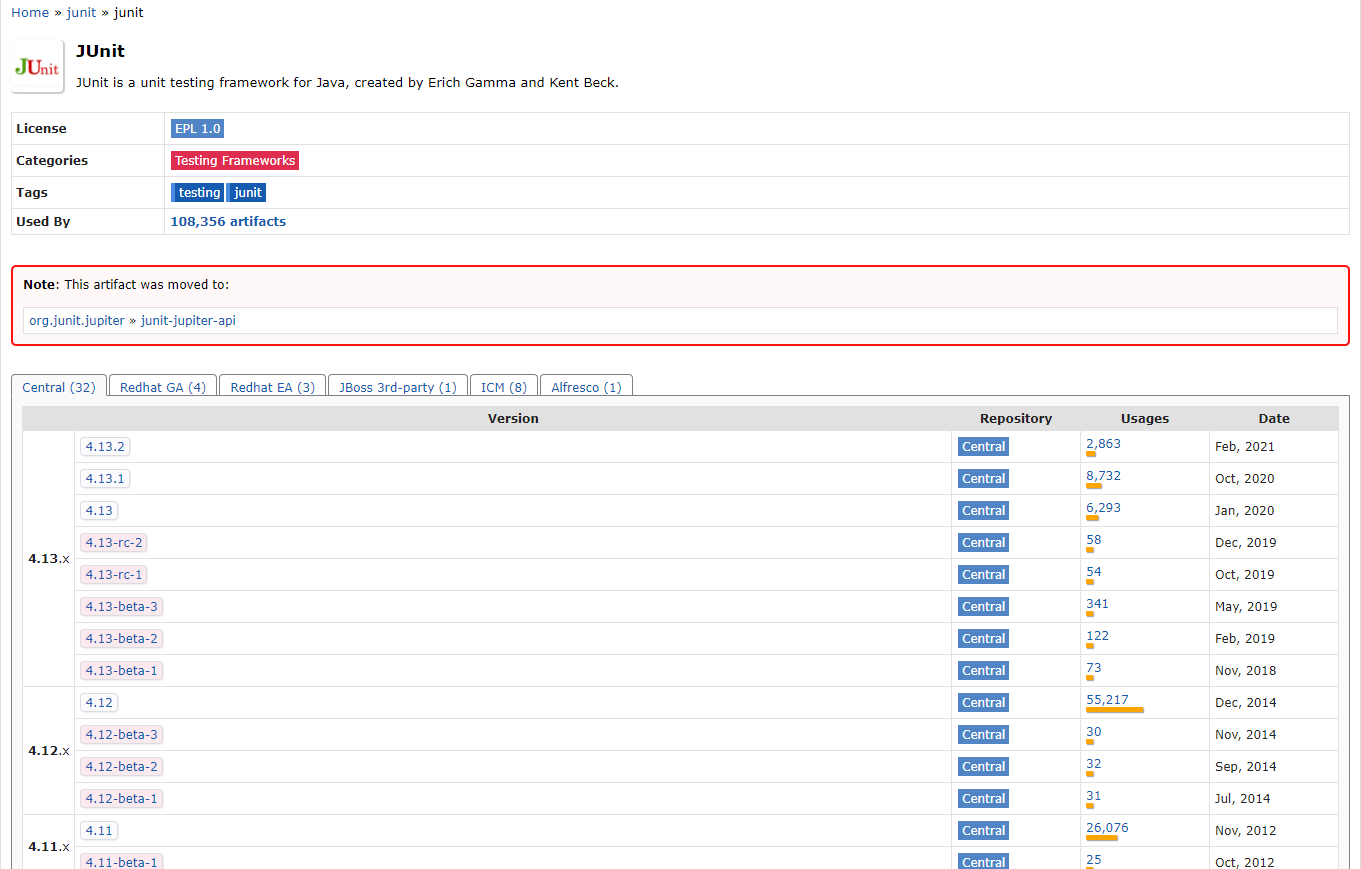Viewport: 1361px width, 869px height.
Task: Click Central badge in 4.11 row
Action: coord(983,831)
